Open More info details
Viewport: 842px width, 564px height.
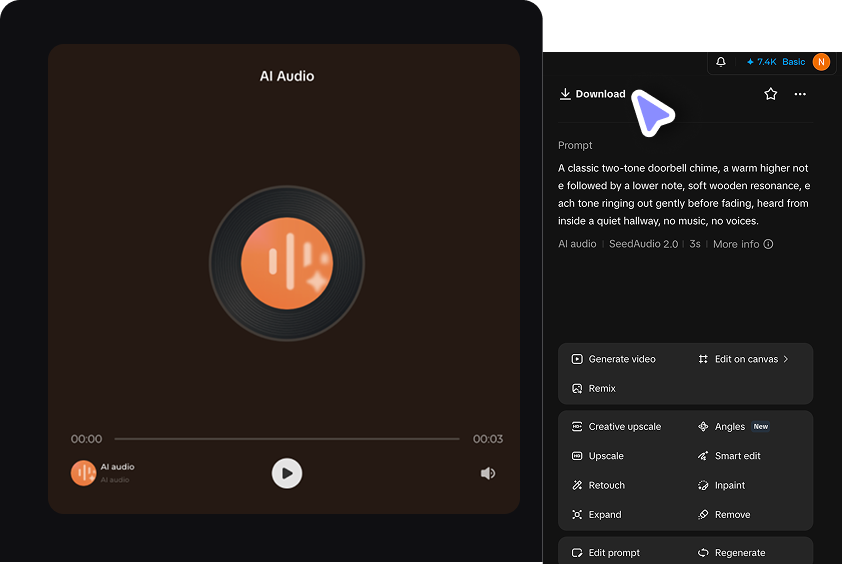click(743, 244)
